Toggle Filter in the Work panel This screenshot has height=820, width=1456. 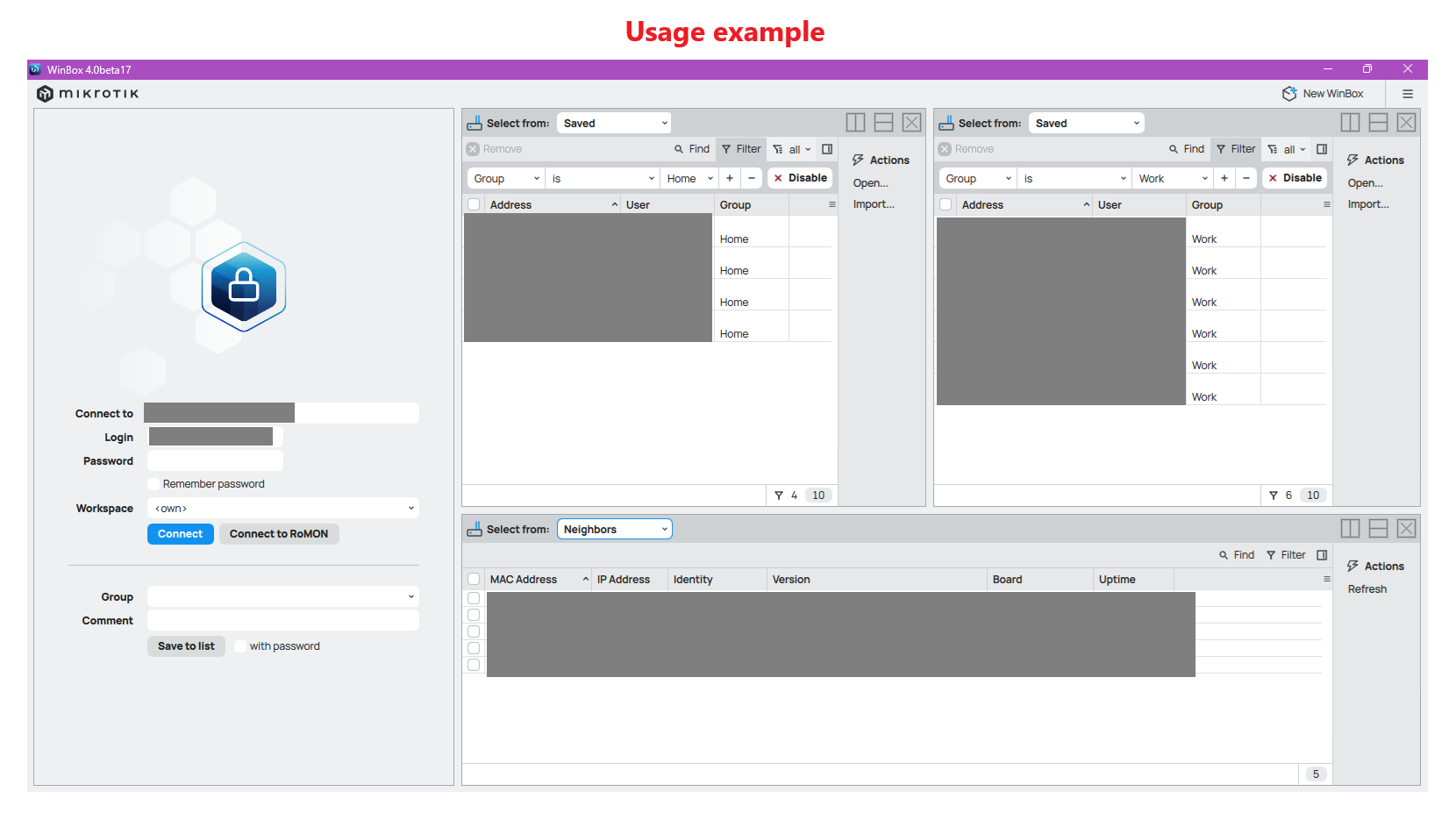tap(1236, 149)
